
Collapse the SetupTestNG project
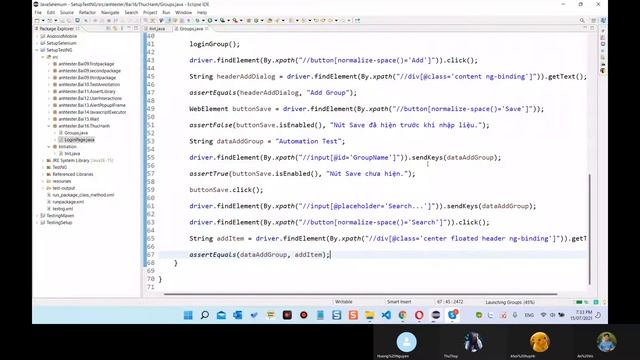[x=37, y=50]
